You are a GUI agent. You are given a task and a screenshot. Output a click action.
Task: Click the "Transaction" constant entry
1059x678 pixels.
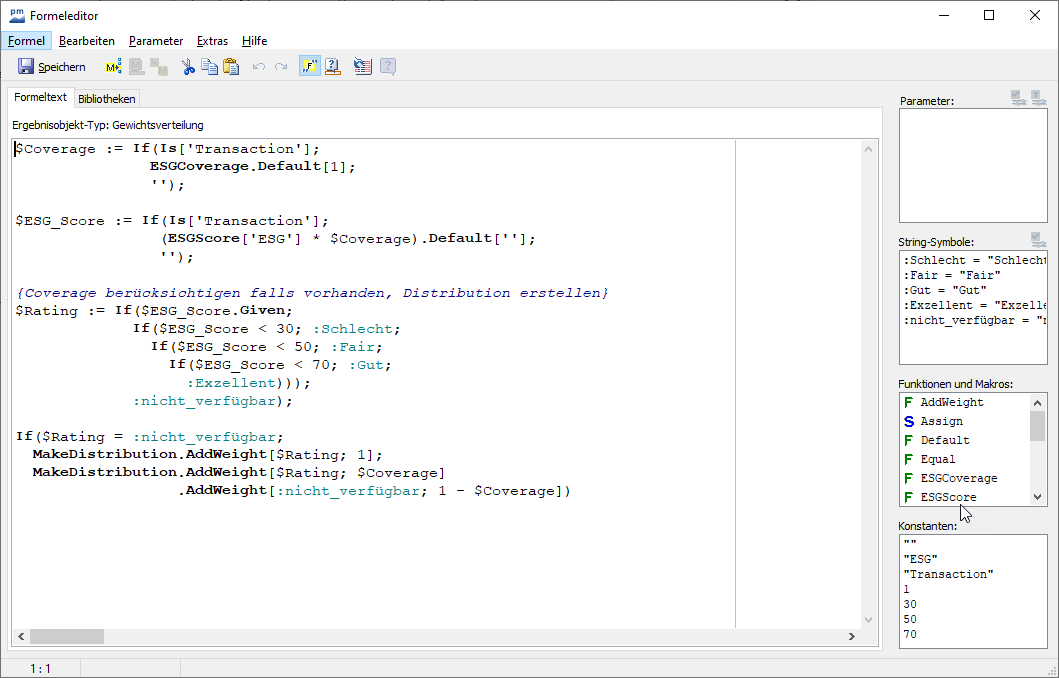[x=948, y=574]
